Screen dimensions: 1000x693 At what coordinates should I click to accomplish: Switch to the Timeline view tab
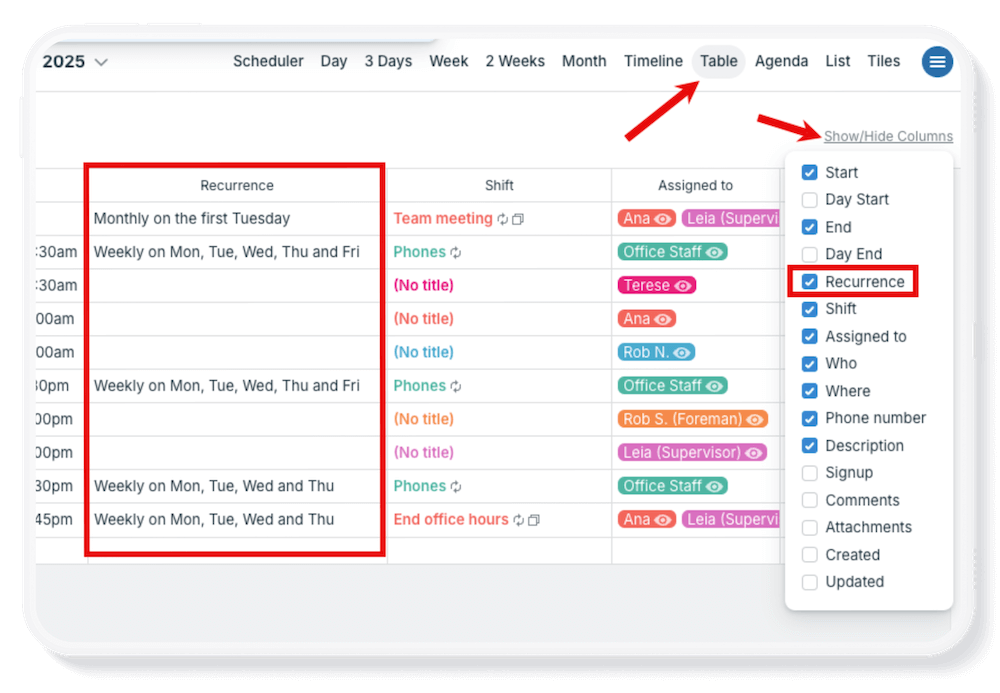[x=653, y=61]
